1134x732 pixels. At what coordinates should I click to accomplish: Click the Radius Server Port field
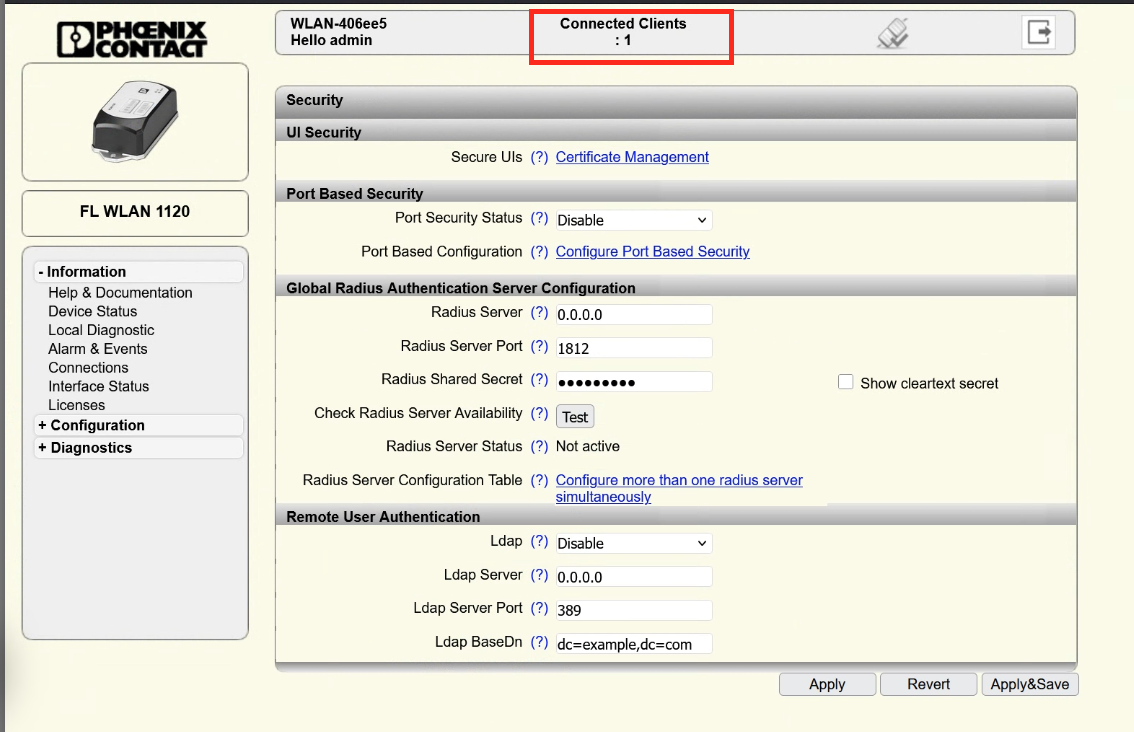coord(633,347)
